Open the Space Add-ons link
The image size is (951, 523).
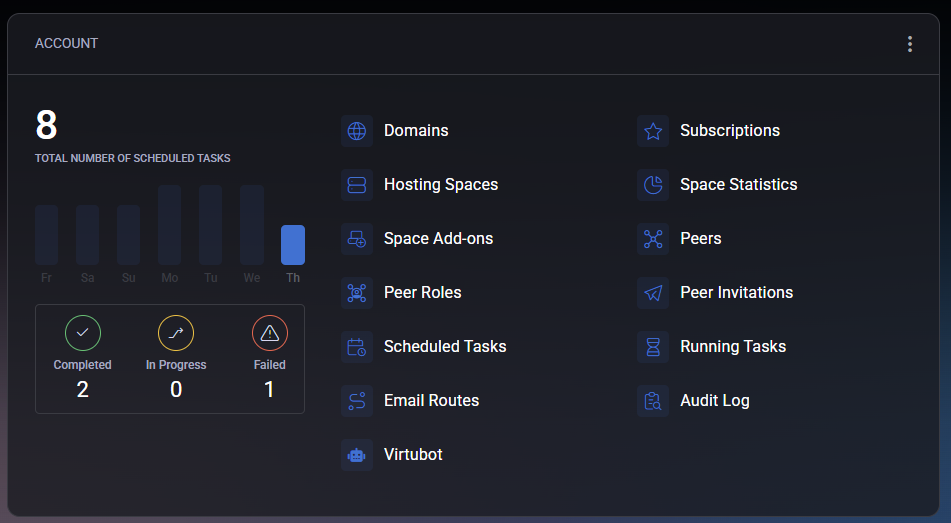(438, 239)
